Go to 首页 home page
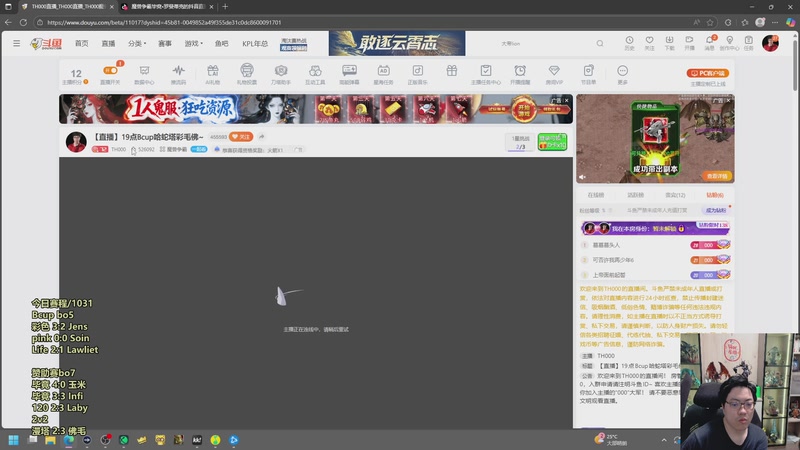 point(82,43)
